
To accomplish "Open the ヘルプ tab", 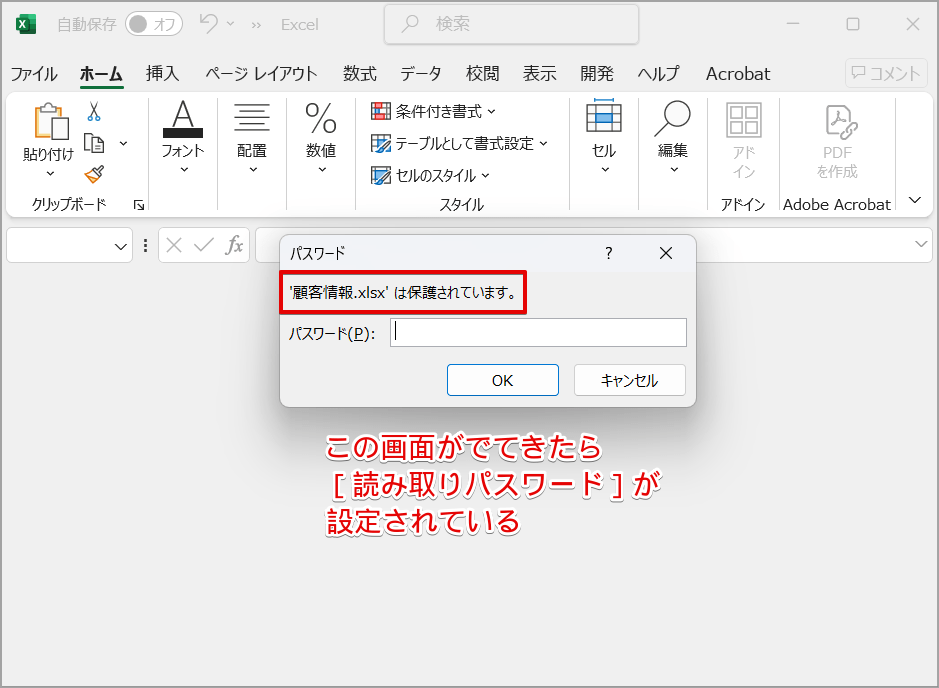I will pos(659,74).
